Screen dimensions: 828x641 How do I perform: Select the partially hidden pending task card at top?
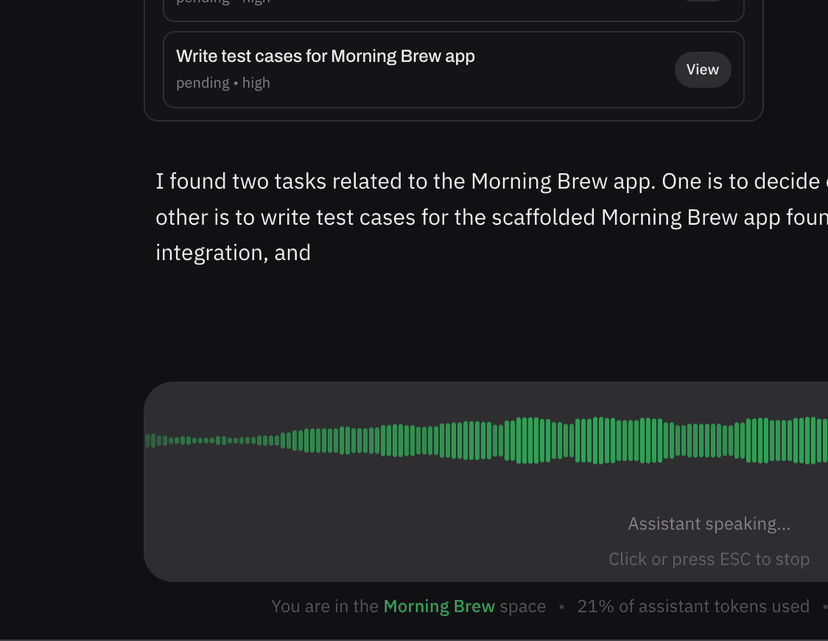click(453, 8)
